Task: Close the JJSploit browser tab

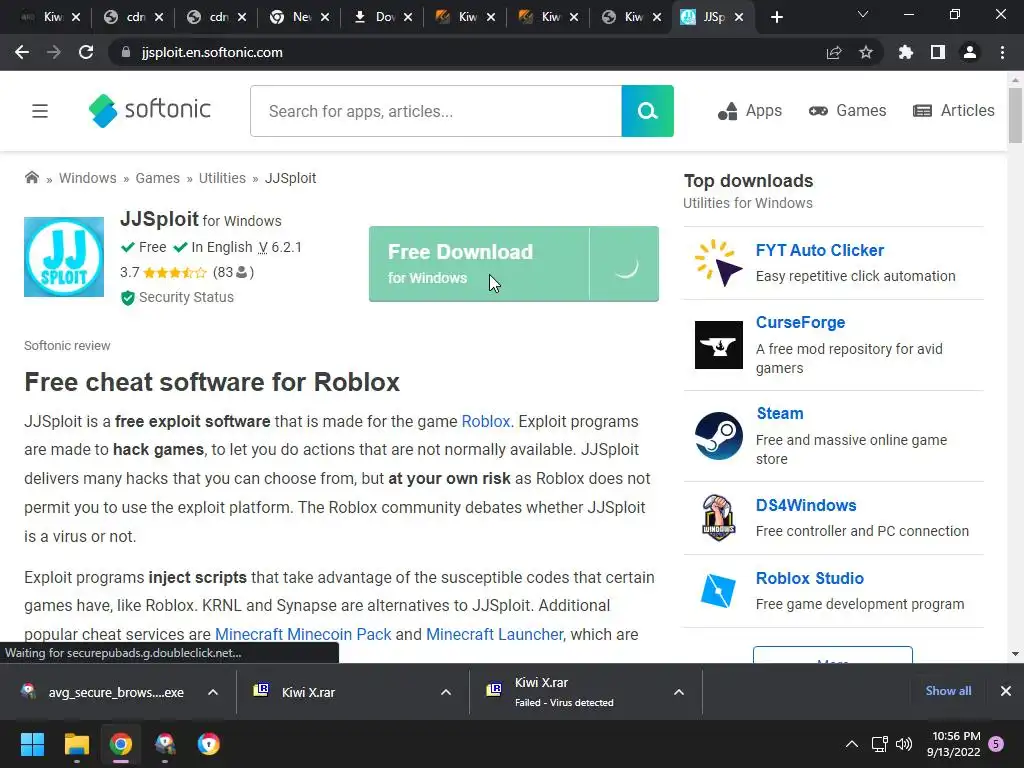Action: (739, 17)
